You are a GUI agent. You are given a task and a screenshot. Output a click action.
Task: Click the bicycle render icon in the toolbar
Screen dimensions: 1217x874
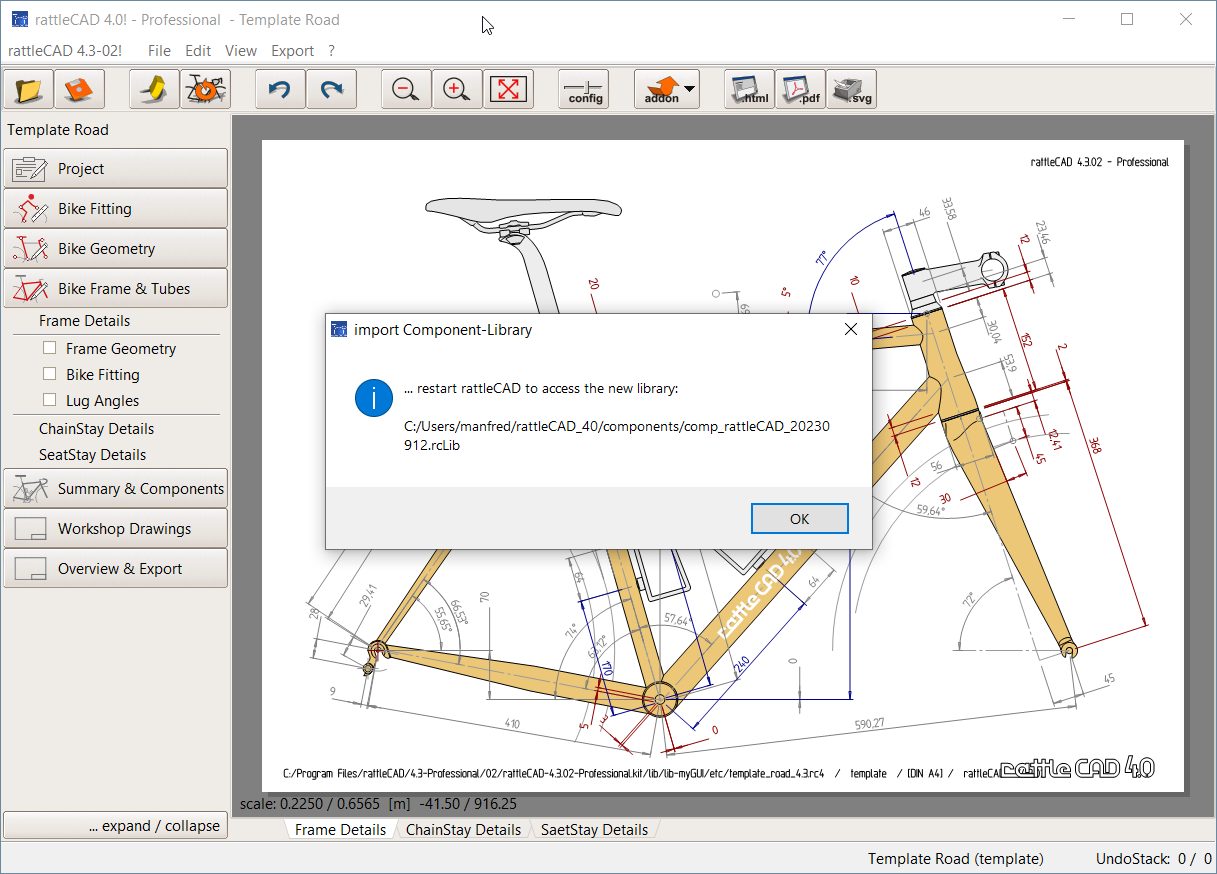point(206,89)
